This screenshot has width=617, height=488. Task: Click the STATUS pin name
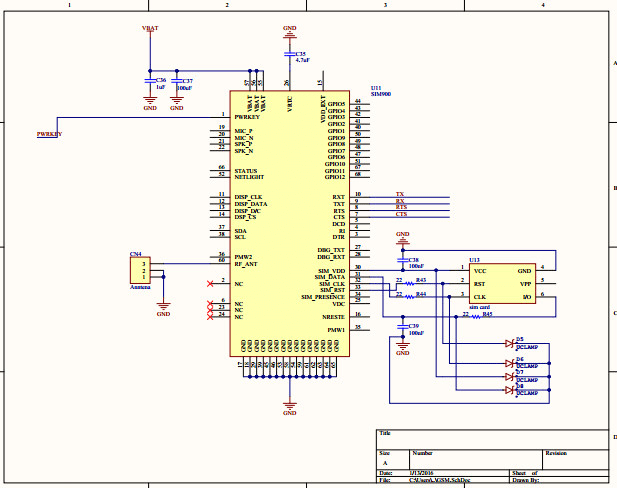coord(246,171)
